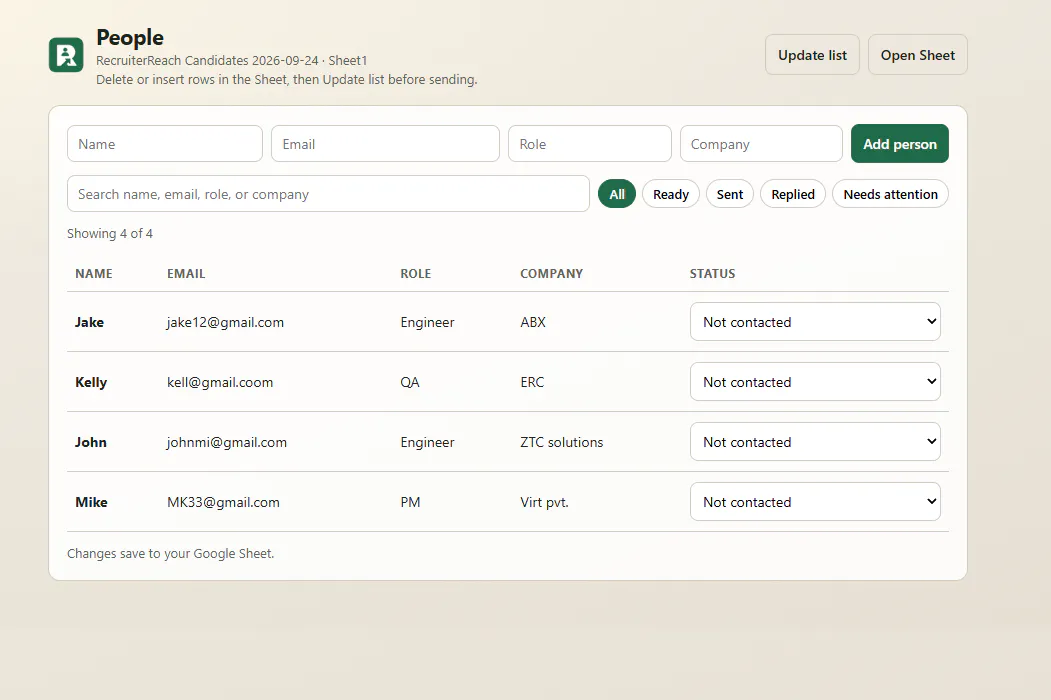Show the Needs attention filter
The image size is (1051, 700).
890,194
